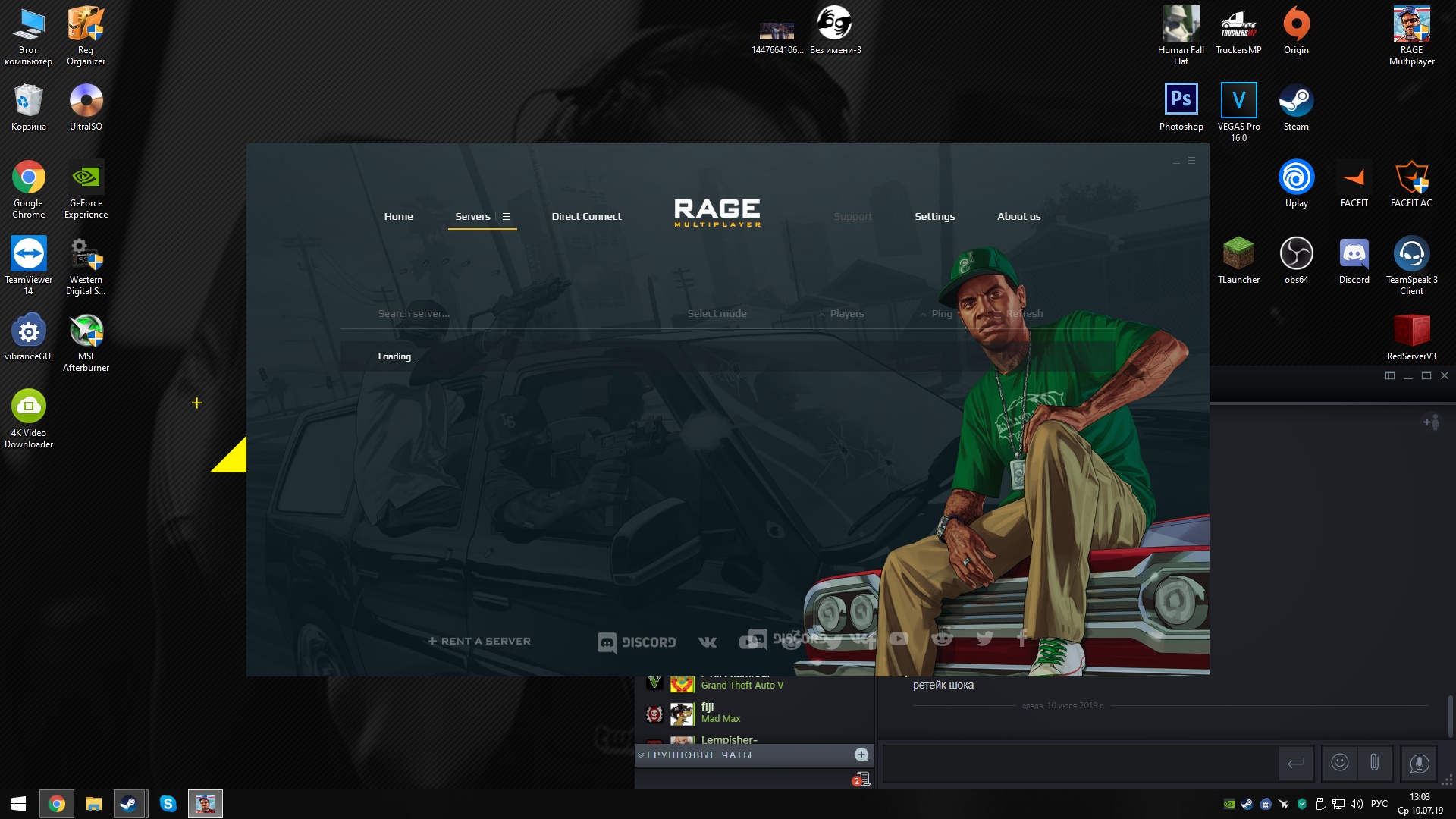This screenshot has width=1456, height=819.
Task: Start voice chat with the microphone icon
Action: (x=1419, y=763)
